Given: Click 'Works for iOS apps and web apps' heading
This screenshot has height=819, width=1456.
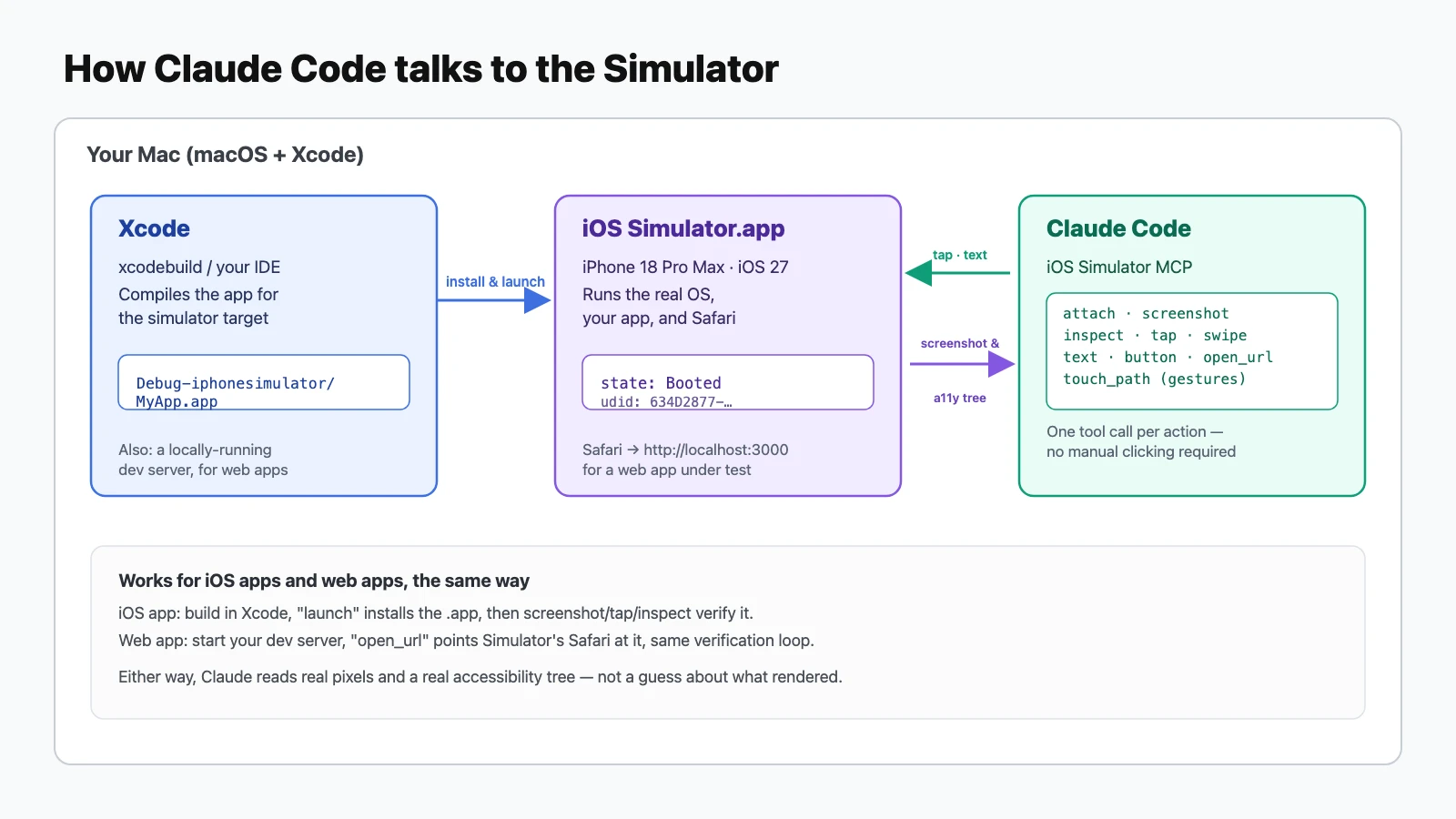Looking at the screenshot, I should [324, 581].
